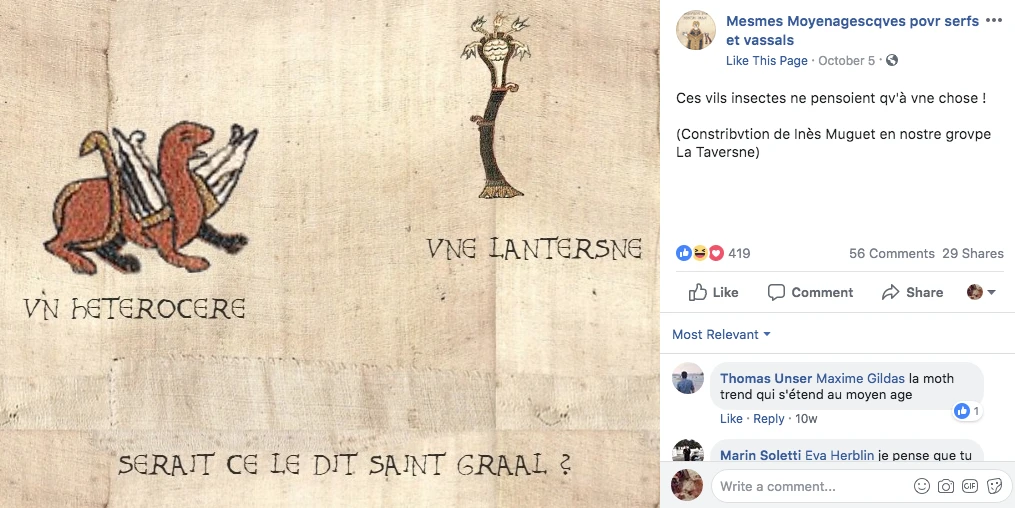
Task: Attach a photo using the camera icon
Action: point(946,486)
